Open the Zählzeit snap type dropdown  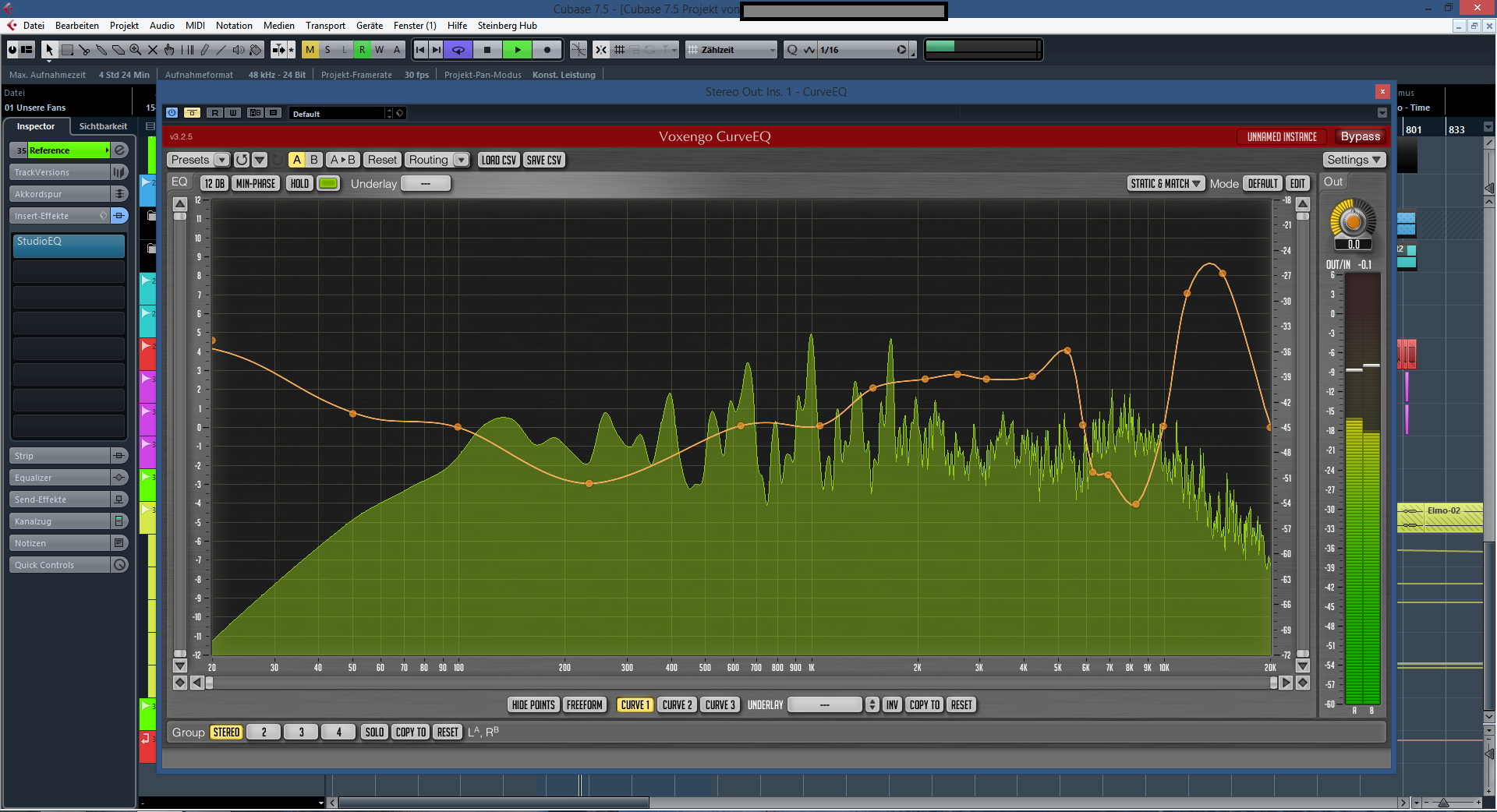click(731, 50)
